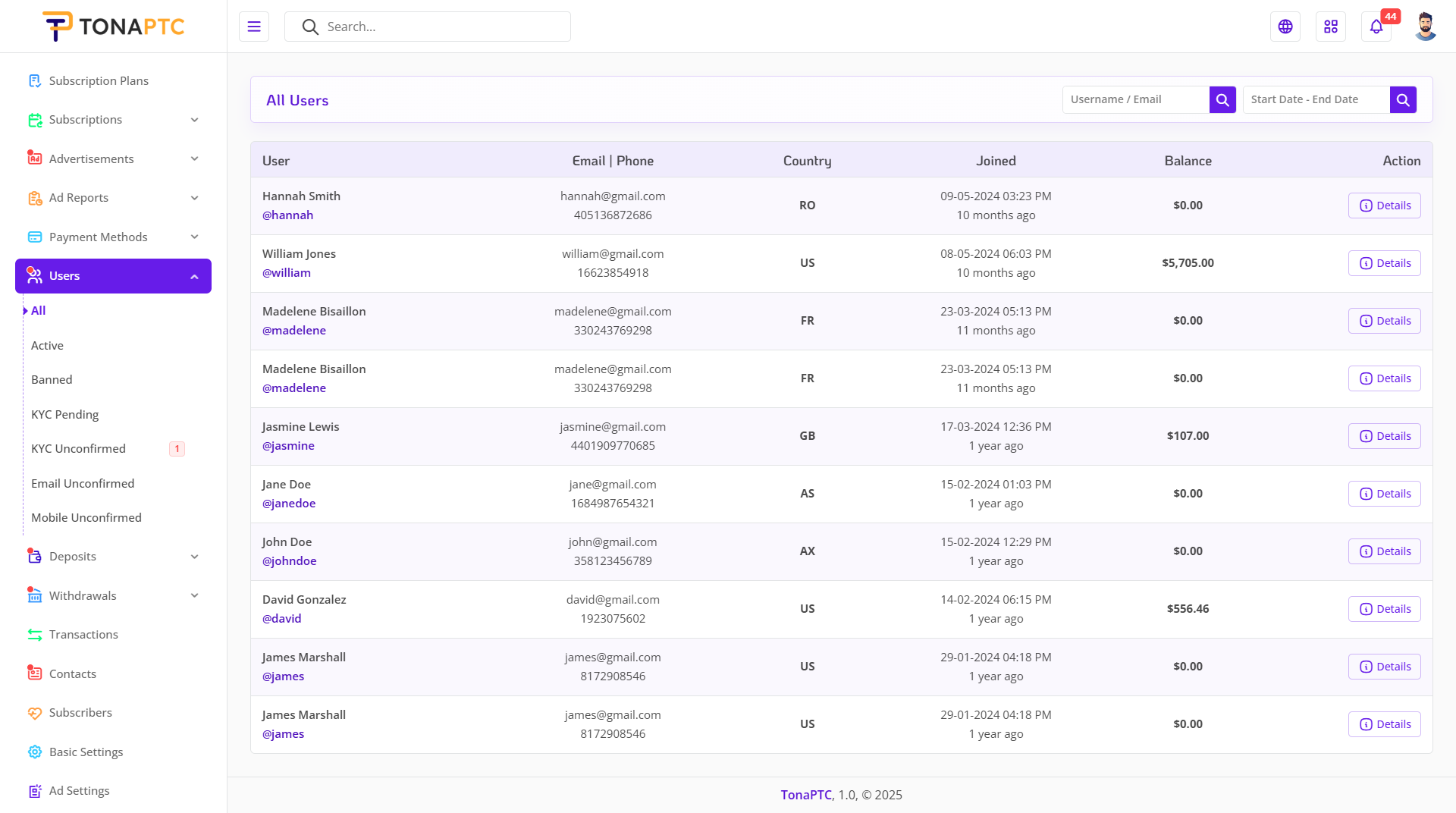Screen dimensions: 1456x813
Task: Click the hamburger menu toggle icon
Action: pos(254,27)
